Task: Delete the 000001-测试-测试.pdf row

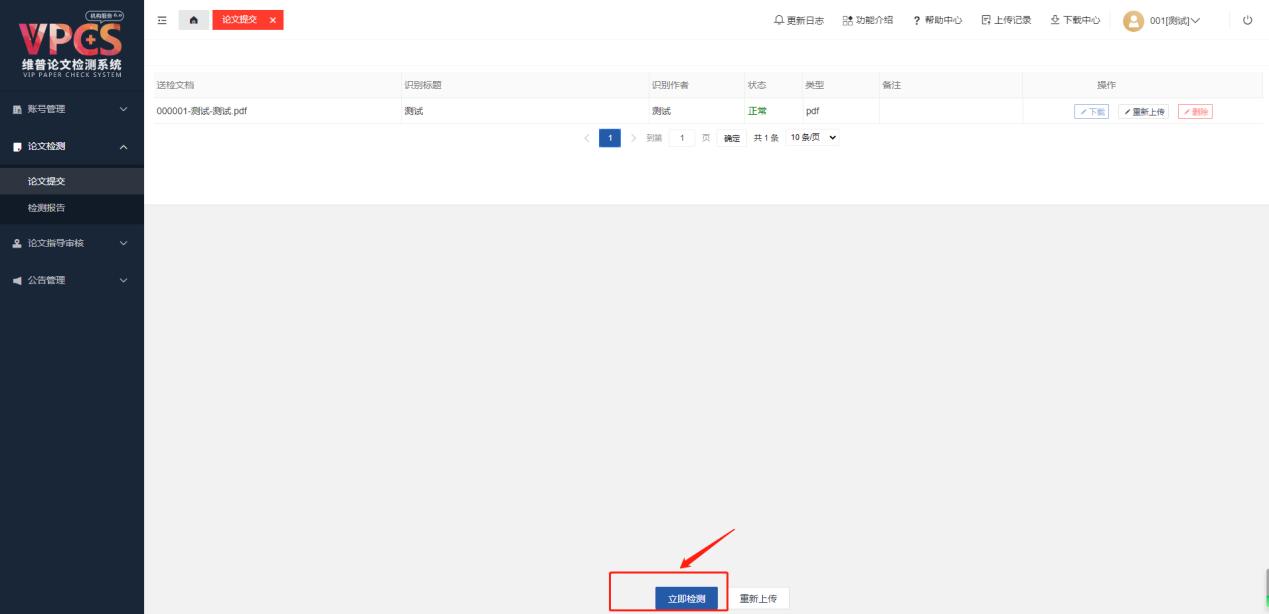Action: pyautogui.click(x=1195, y=111)
